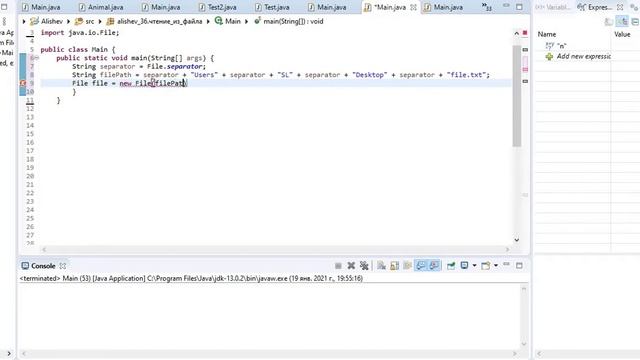The width and height of the screenshot is (640, 360).
Task: Close the Expressions view tab
Action: coord(620,7)
